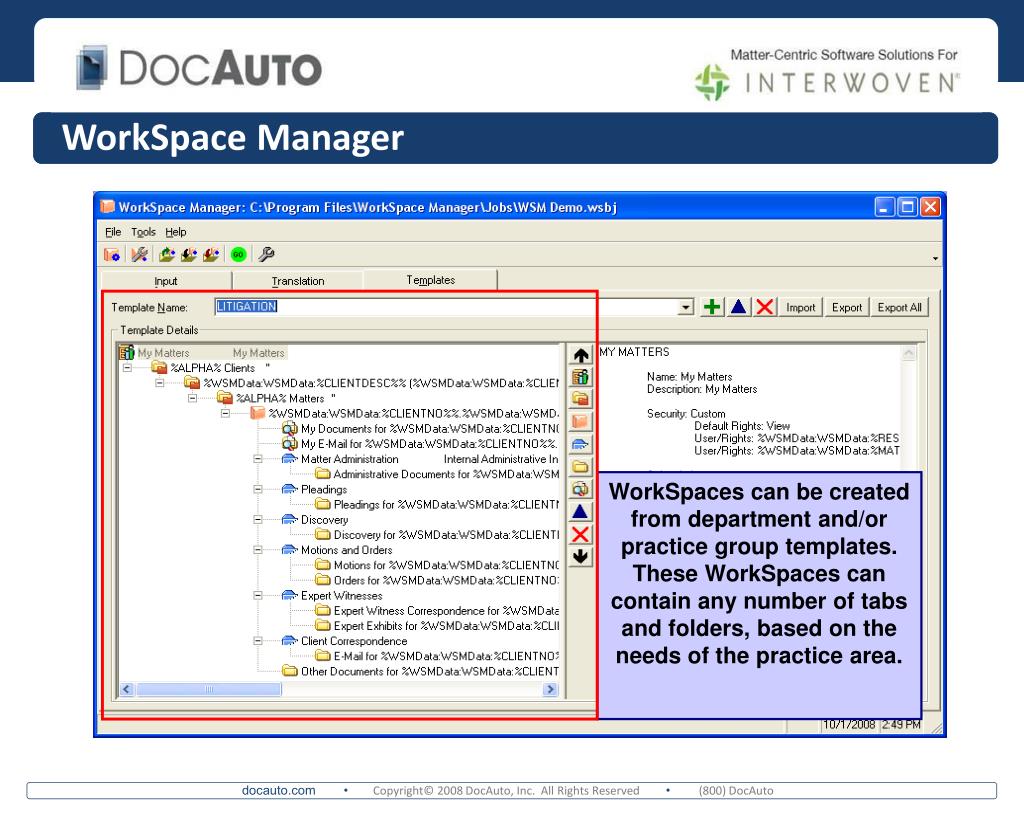The height and width of the screenshot is (819, 1024).
Task: Click the Import button
Action: click(x=801, y=307)
